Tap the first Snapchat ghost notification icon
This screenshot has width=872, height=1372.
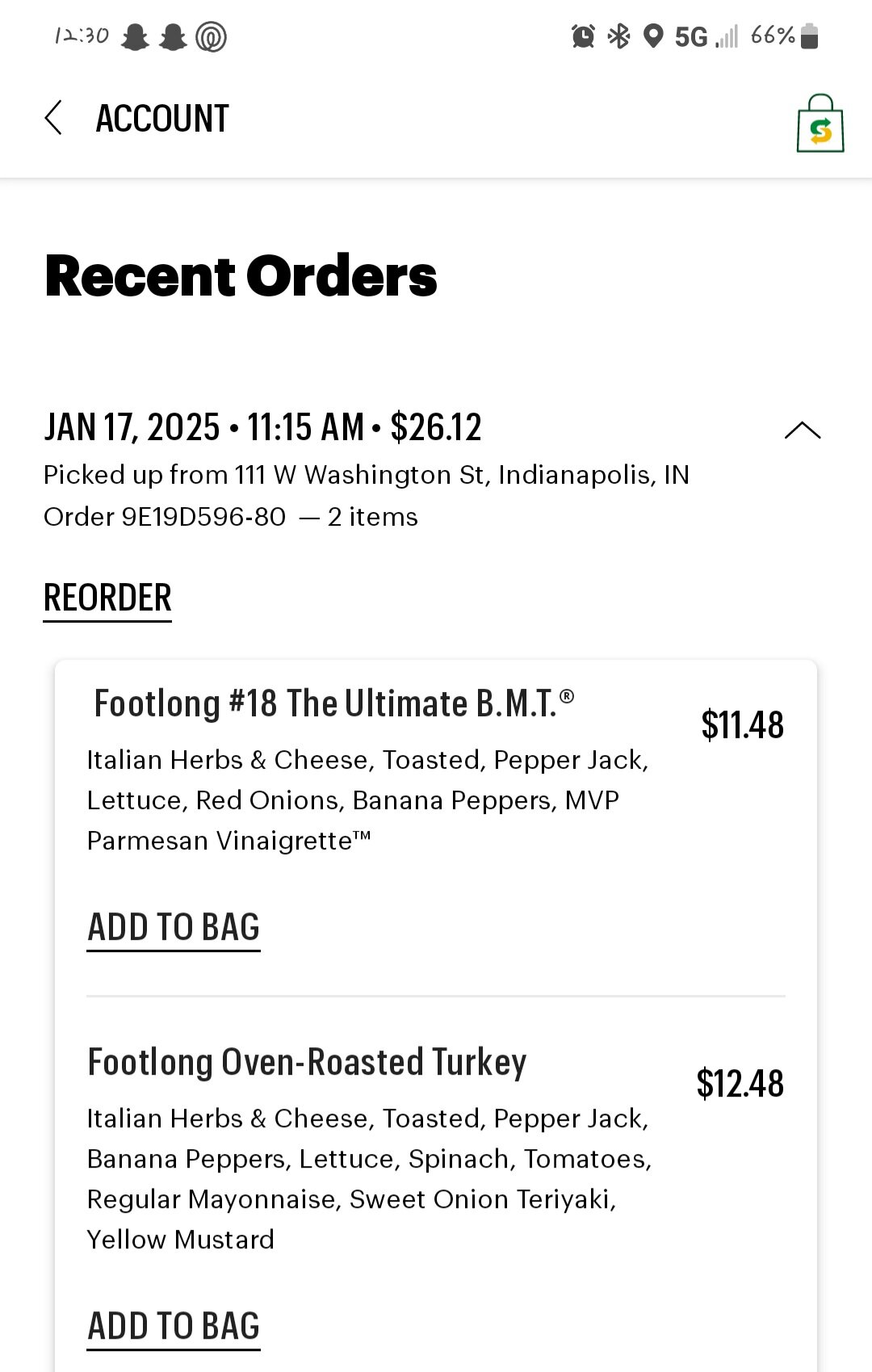(135, 37)
